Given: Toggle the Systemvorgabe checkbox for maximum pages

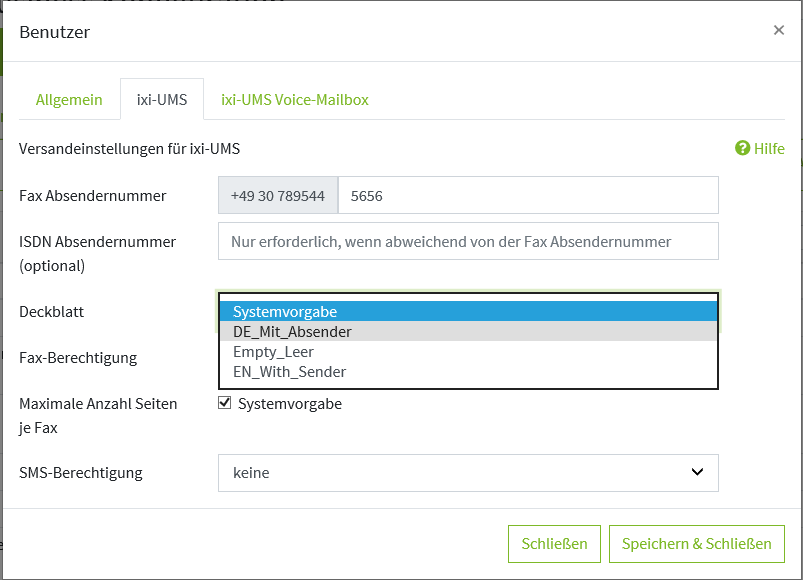Looking at the screenshot, I should pos(225,403).
